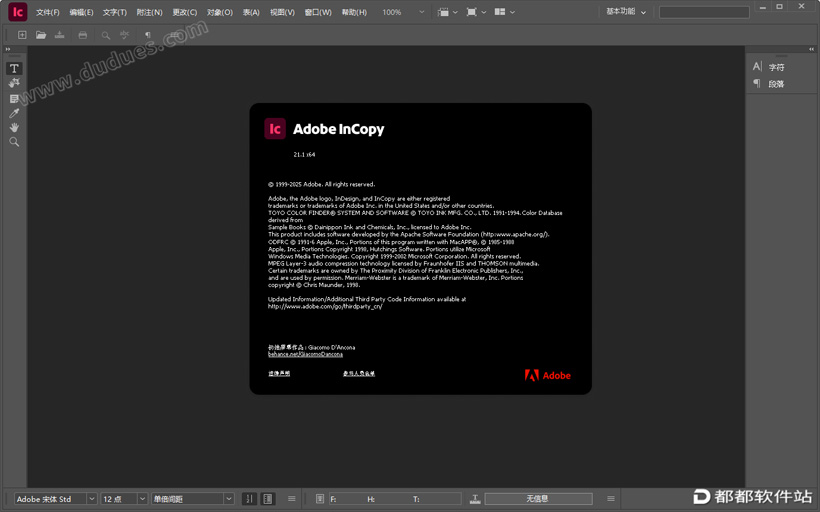This screenshot has height=512, width=820.
Task: Collapse the right panel dock arrows
Action: tap(811, 49)
